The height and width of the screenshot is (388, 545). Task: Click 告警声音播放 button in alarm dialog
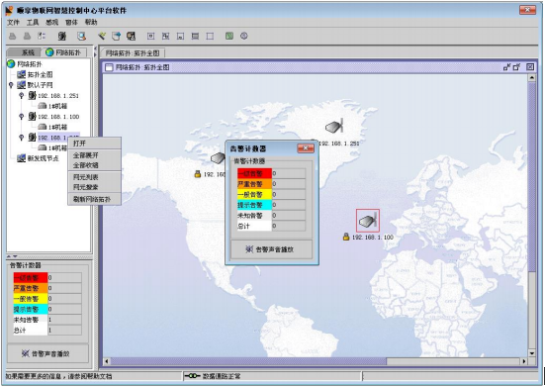[272, 249]
